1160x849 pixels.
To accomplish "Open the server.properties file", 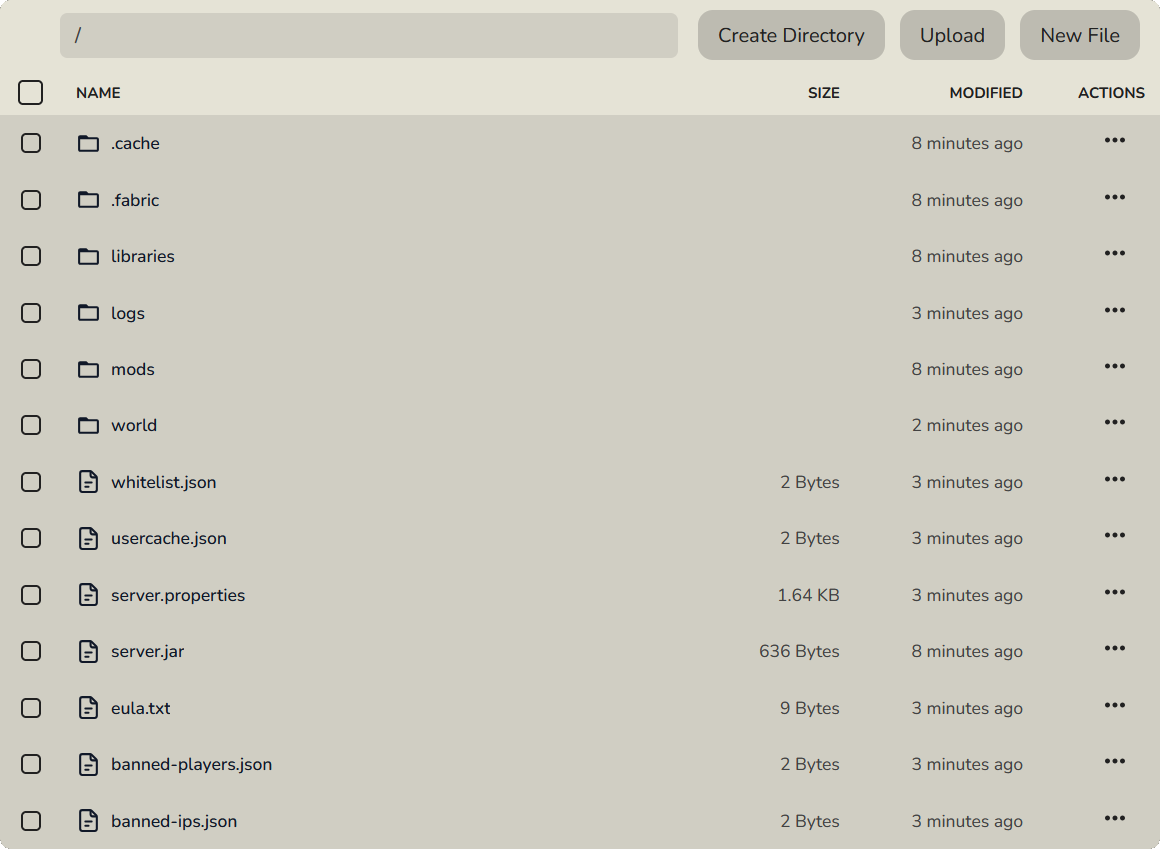I will point(177,595).
